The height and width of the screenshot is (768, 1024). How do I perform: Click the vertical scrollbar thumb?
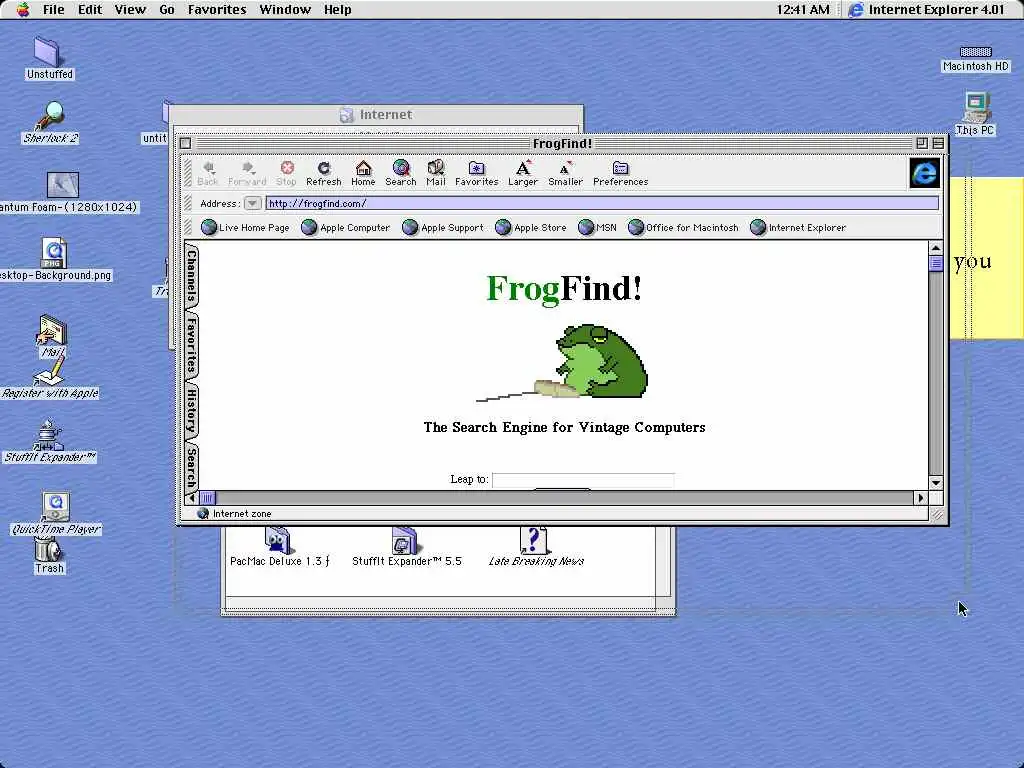[936, 263]
